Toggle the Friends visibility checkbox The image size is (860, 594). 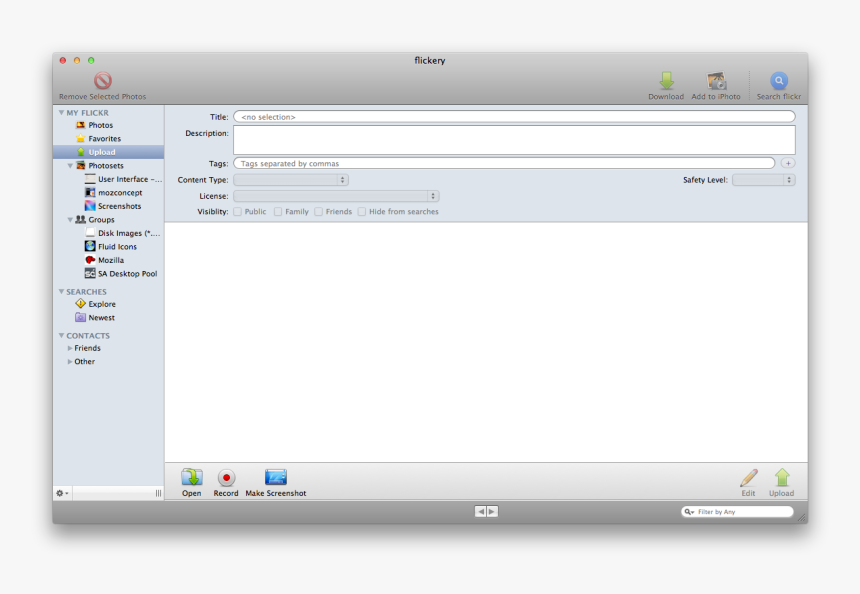coord(319,212)
